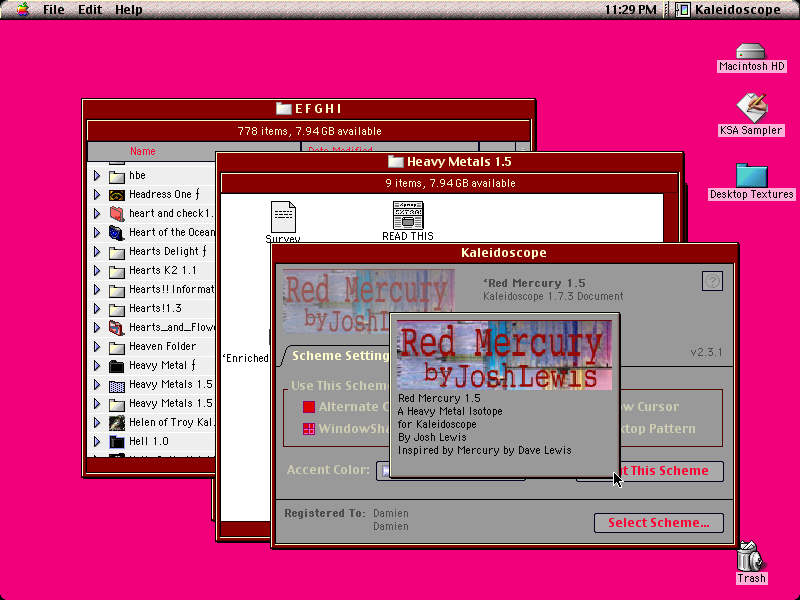Viewport: 800px width, 600px height.
Task: Click the Headress One ƒ folder icon
Action: [x=117, y=195]
